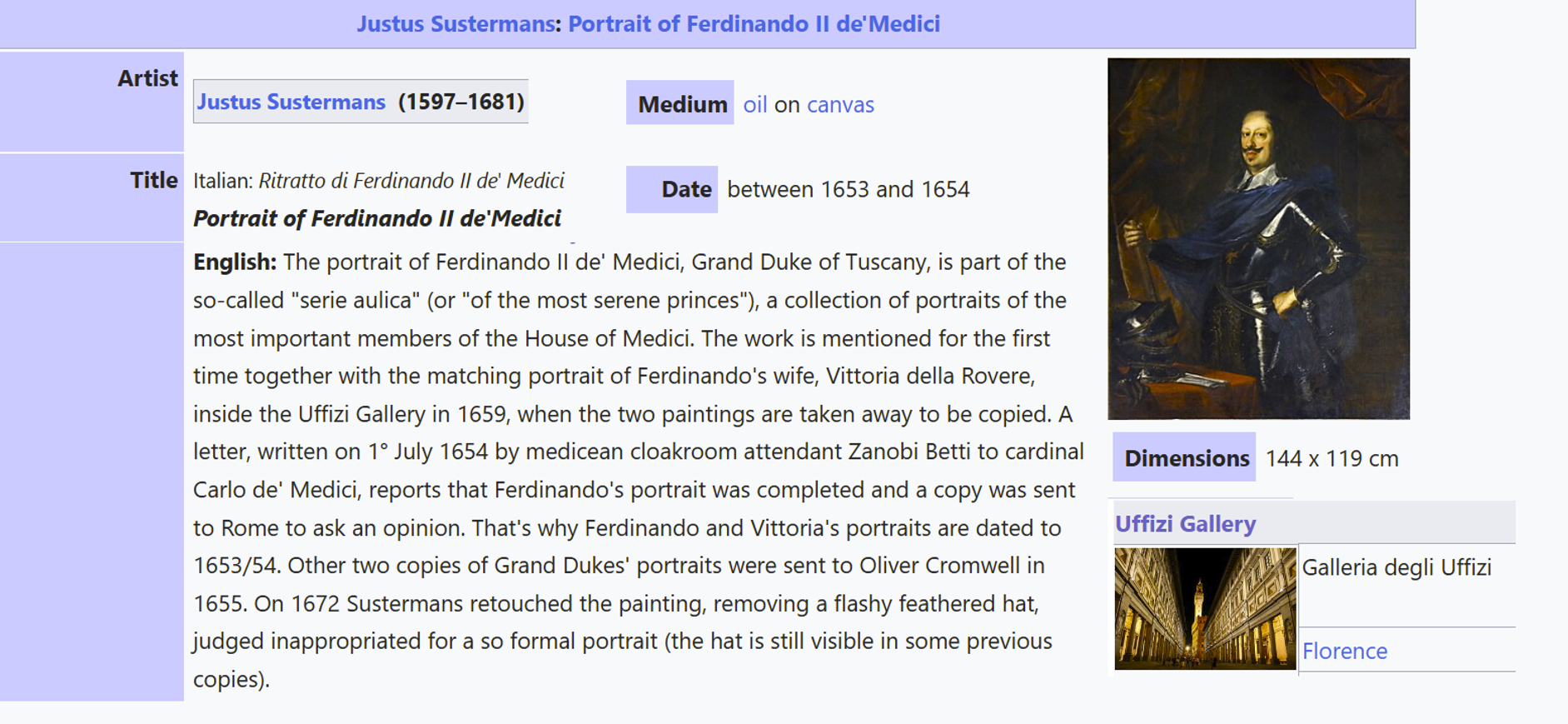Open the Ferdinando II portrait painting thumbnail
1568x724 pixels.
tap(1258, 238)
